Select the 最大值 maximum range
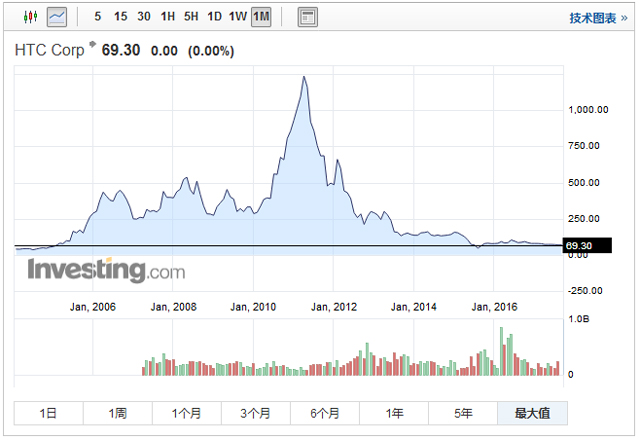640x440 pixels. coord(532,413)
